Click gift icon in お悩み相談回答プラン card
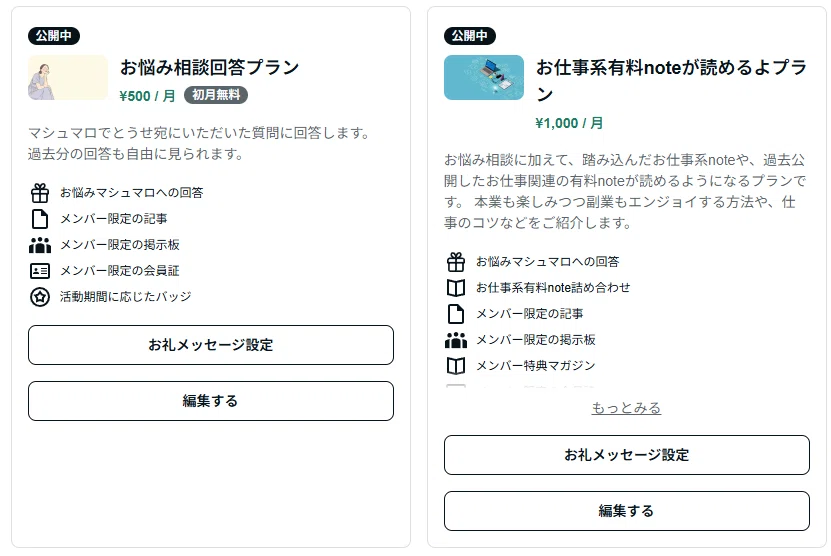 (40, 193)
